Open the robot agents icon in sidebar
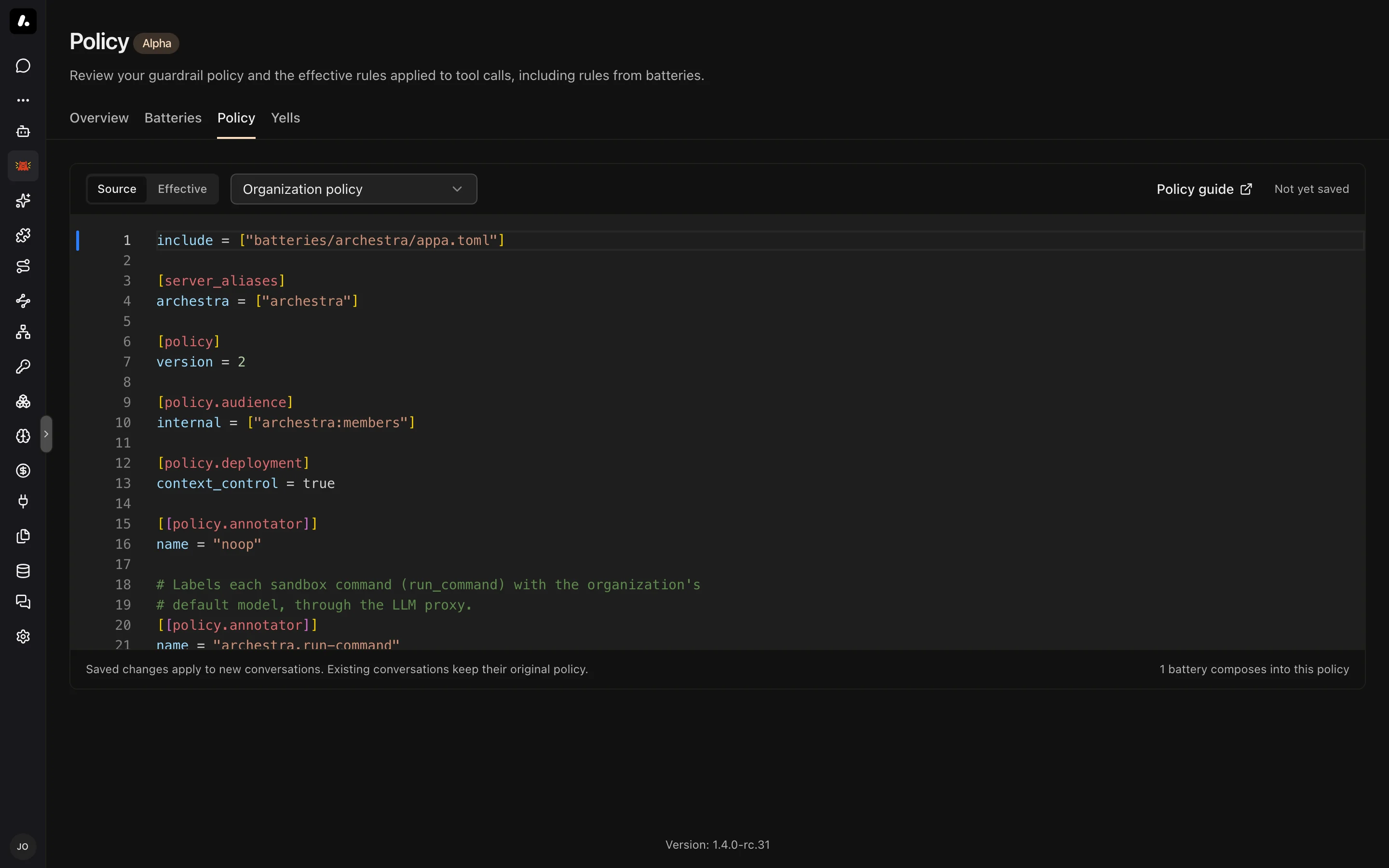The width and height of the screenshot is (1389, 868). pos(23,132)
